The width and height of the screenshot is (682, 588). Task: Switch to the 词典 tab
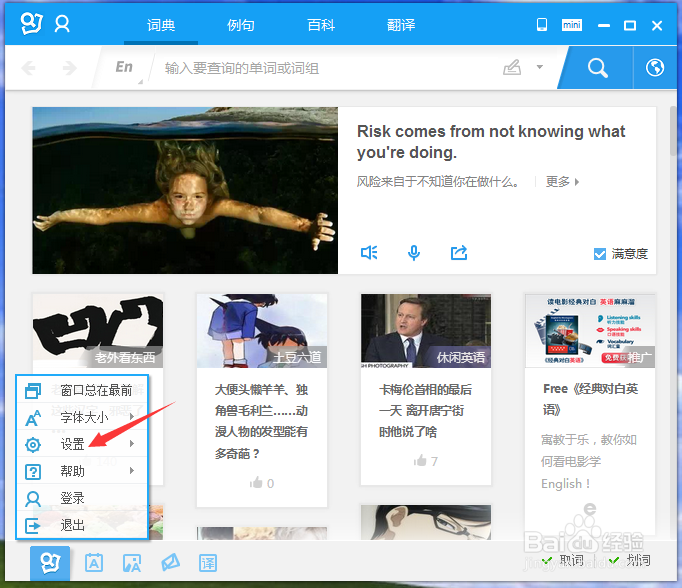pyautogui.click(x=161, y=25)
